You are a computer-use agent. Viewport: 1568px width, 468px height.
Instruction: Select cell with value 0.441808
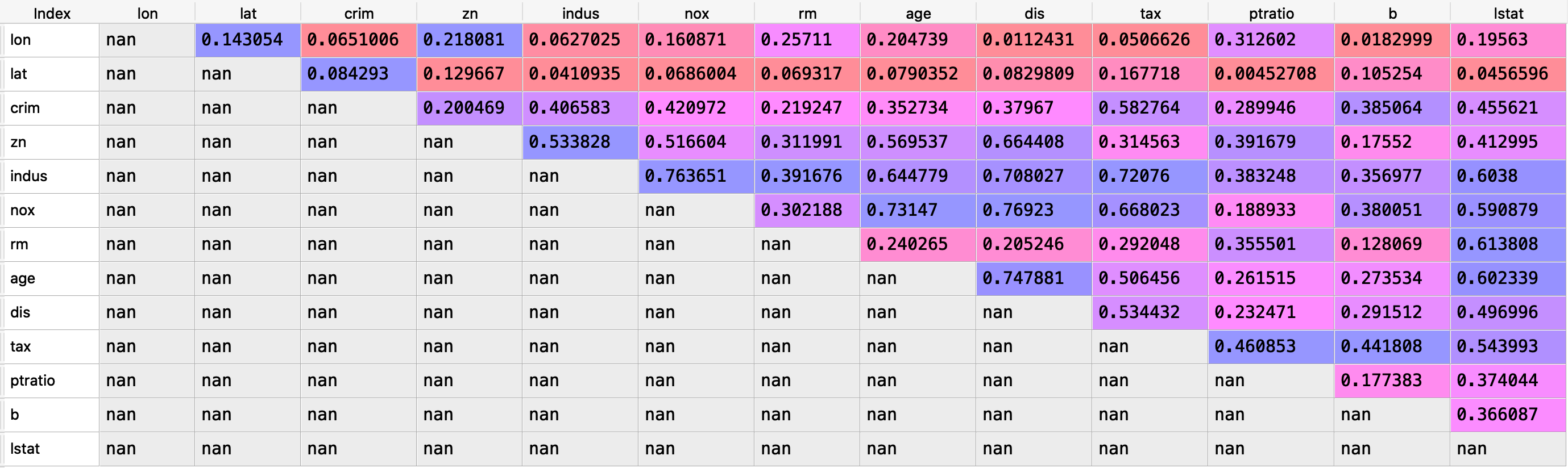coord(1392,346)
